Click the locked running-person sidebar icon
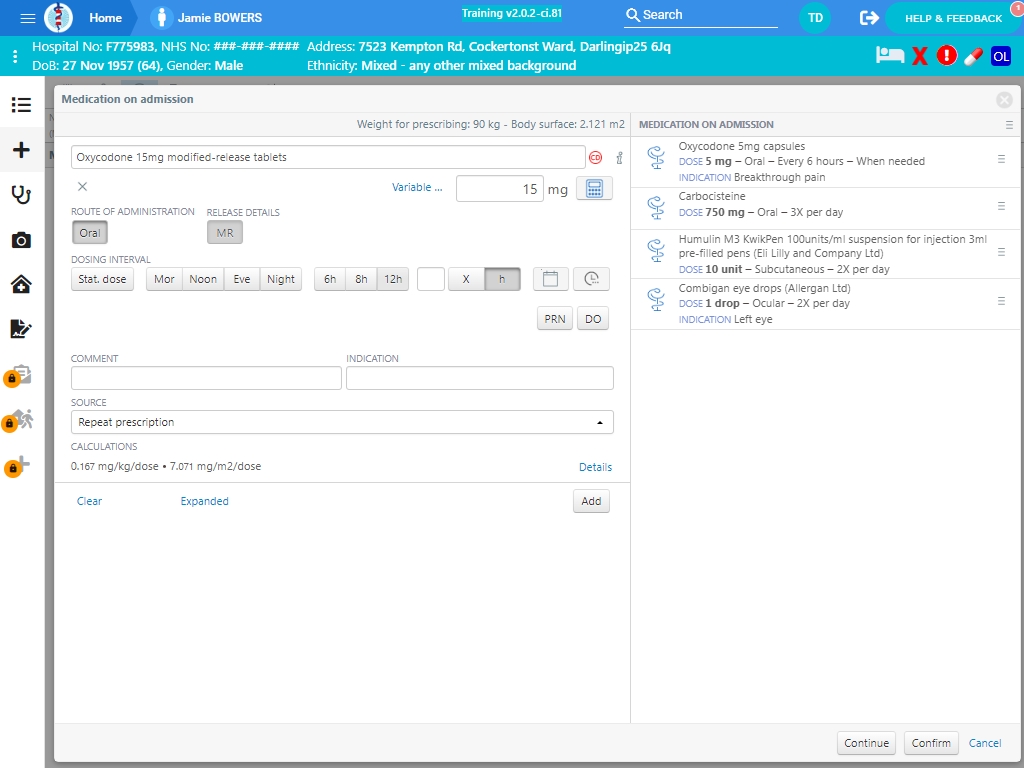Image resolution: width=1024 pixels, height=768 pixels. [20, 420]
